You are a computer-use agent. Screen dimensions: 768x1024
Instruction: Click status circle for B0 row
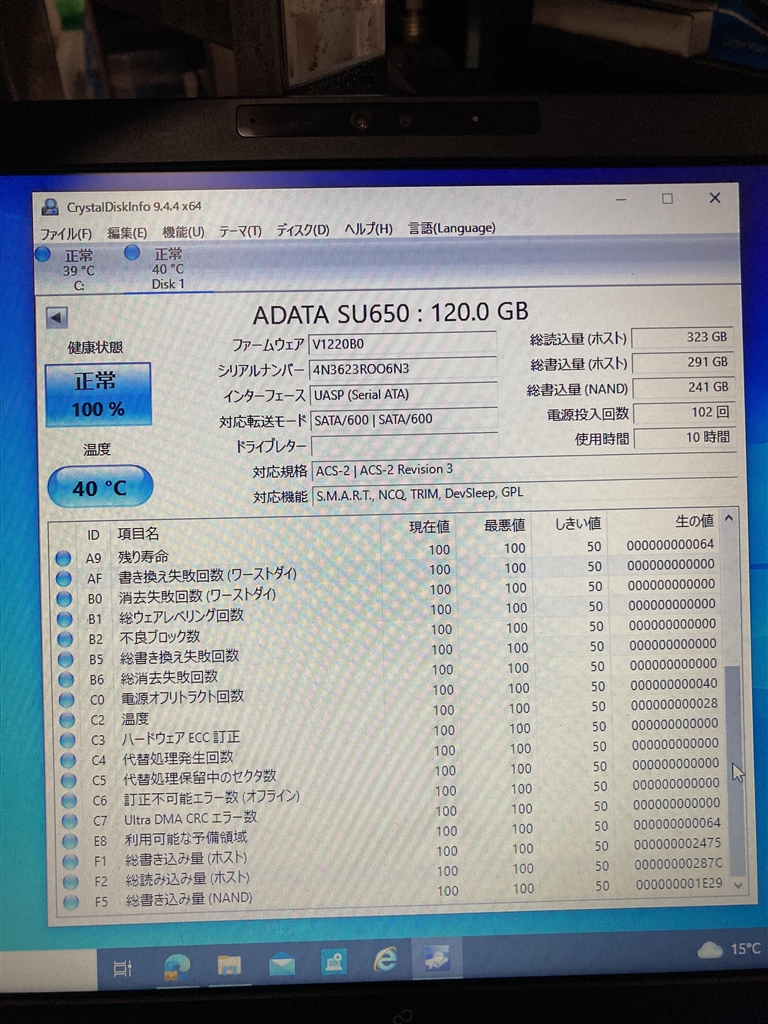(64, 599)
